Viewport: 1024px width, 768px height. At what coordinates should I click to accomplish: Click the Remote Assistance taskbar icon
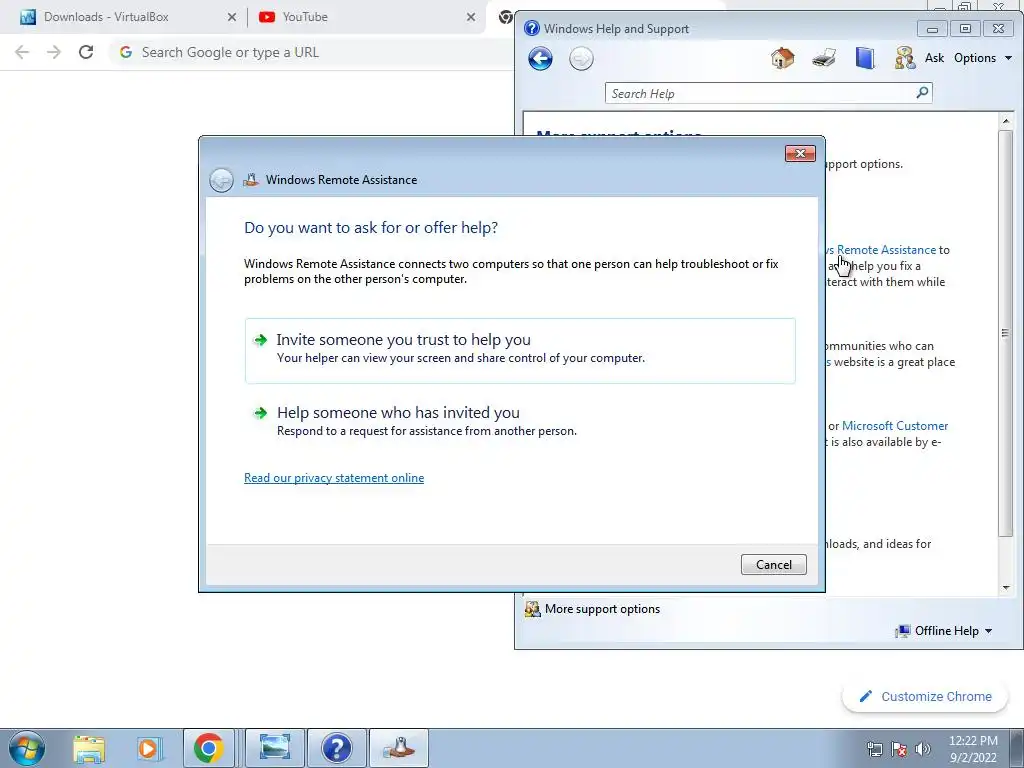tap(399, 748)
